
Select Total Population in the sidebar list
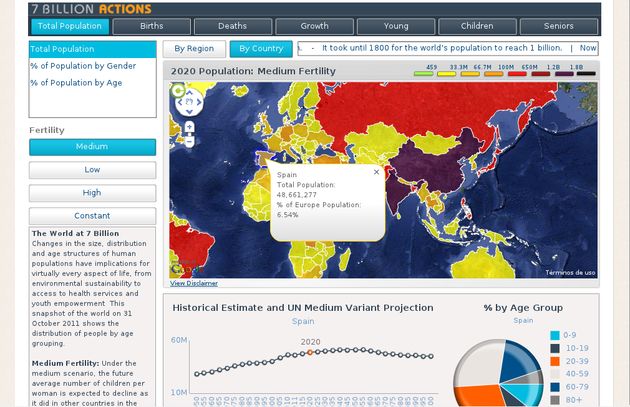click(x=92, y=49)
